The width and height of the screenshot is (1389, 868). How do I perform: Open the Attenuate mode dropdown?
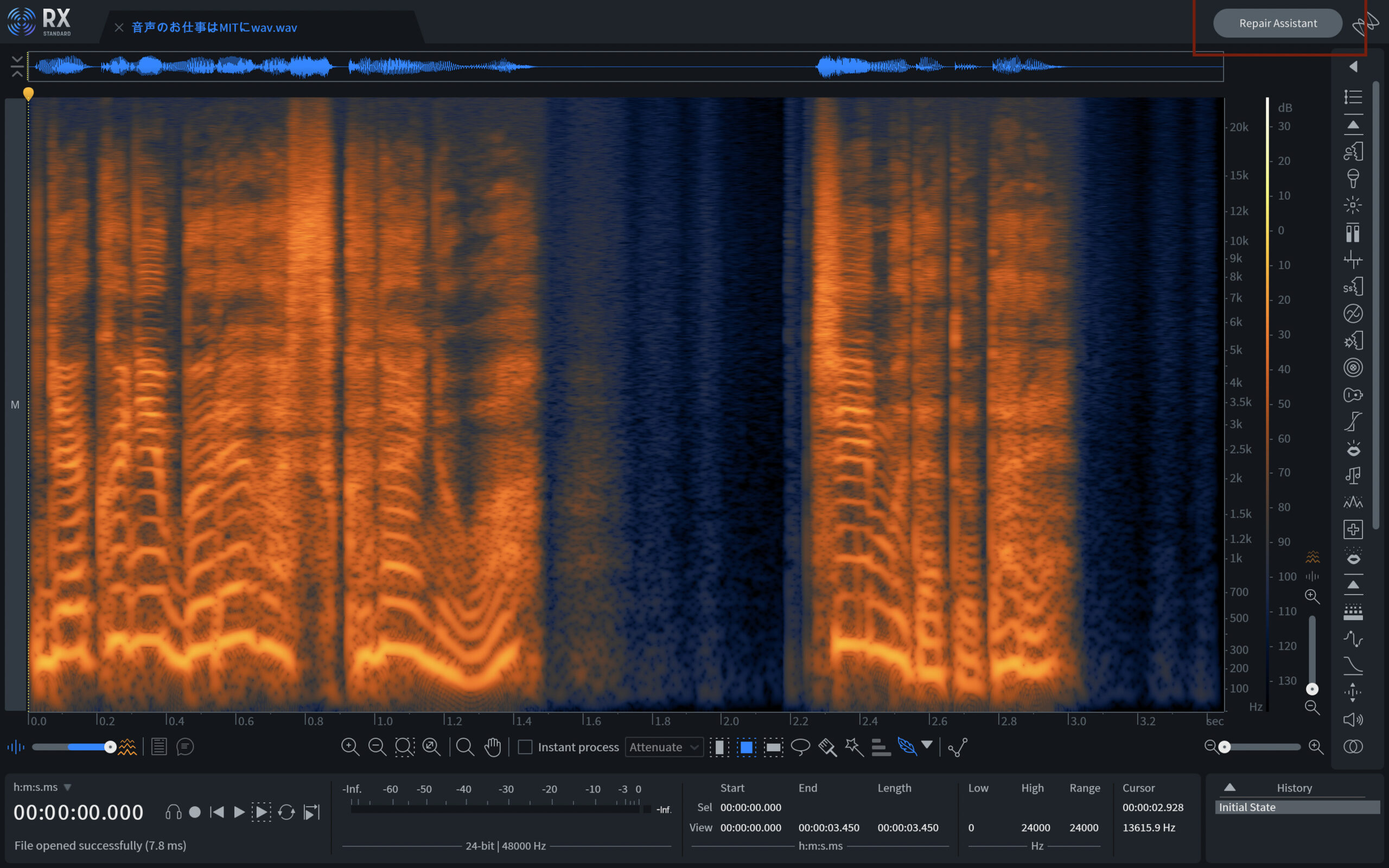click(x=663, y=747)
